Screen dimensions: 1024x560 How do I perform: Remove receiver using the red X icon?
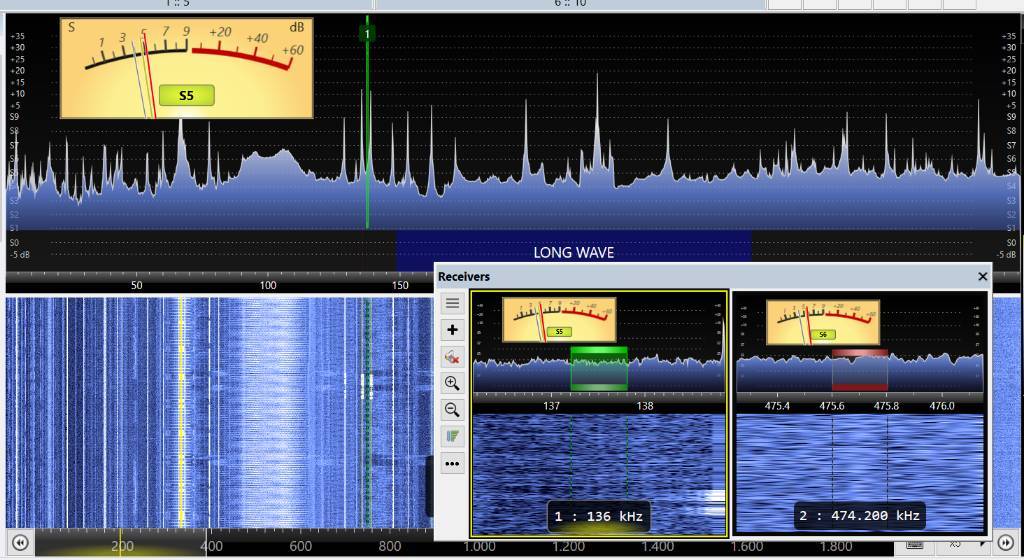(x=452, y=356)
